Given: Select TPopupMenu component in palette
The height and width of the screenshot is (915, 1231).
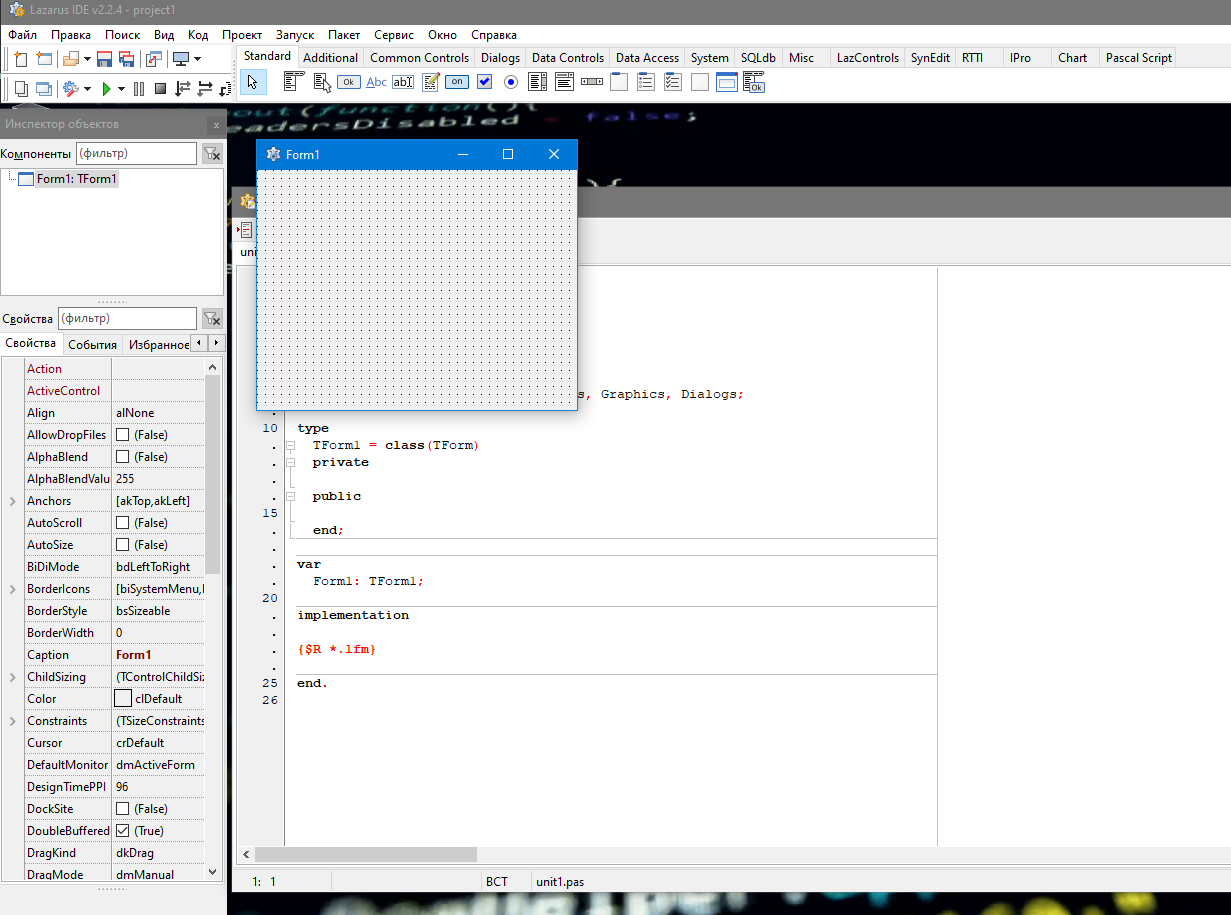Looking at the screenshot, I should (322, 82).
